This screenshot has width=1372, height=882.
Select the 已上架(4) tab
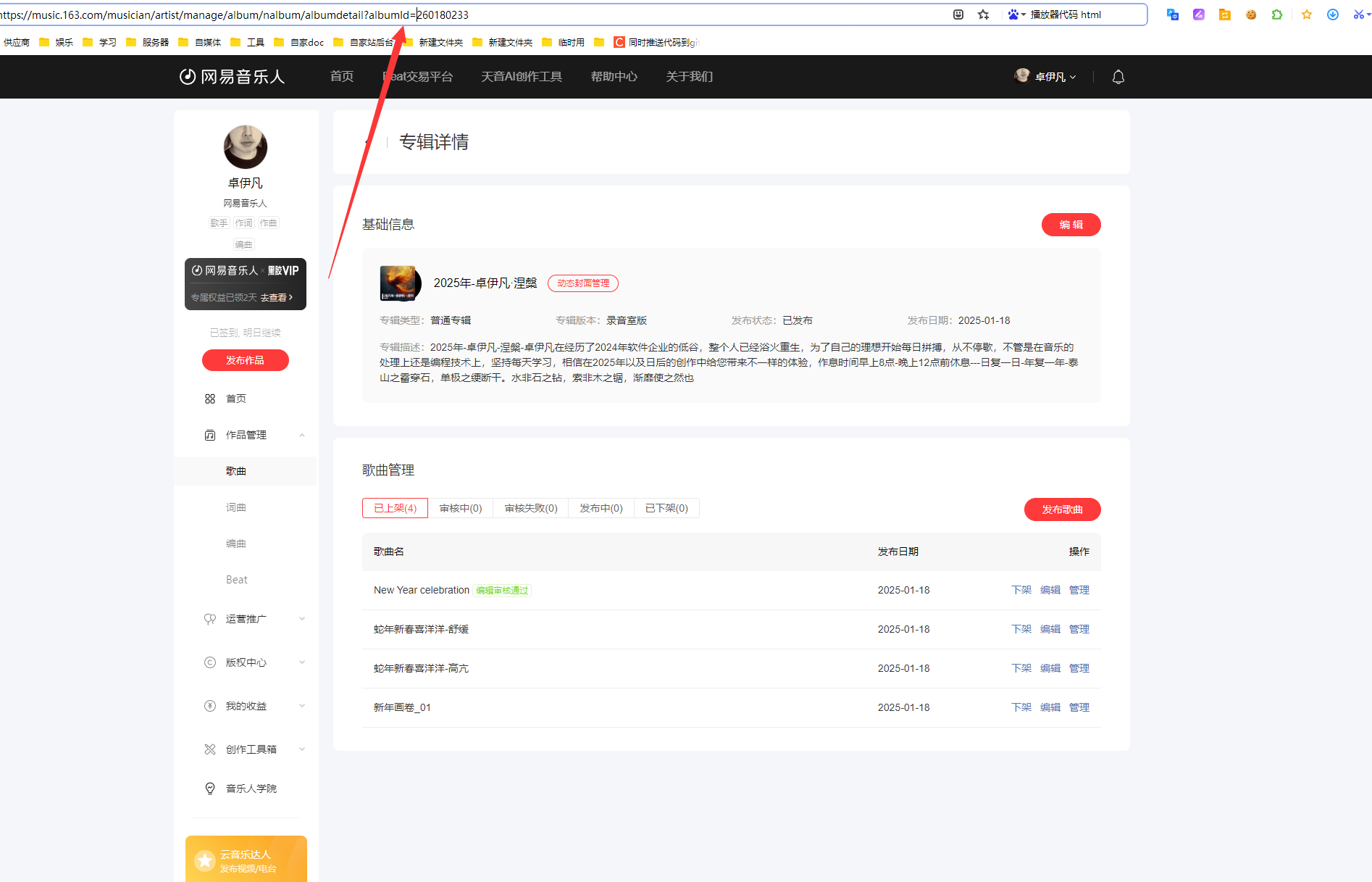click(395, 508)
